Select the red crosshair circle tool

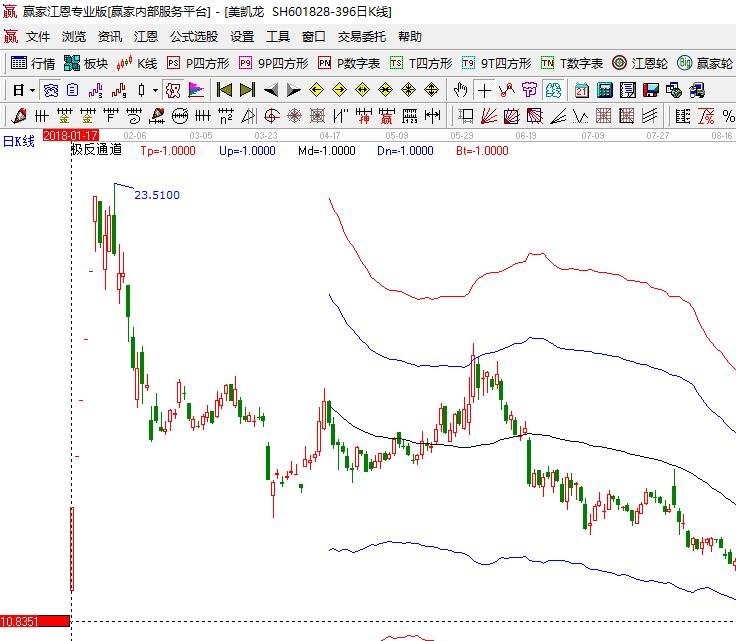(x=272, y=115)
